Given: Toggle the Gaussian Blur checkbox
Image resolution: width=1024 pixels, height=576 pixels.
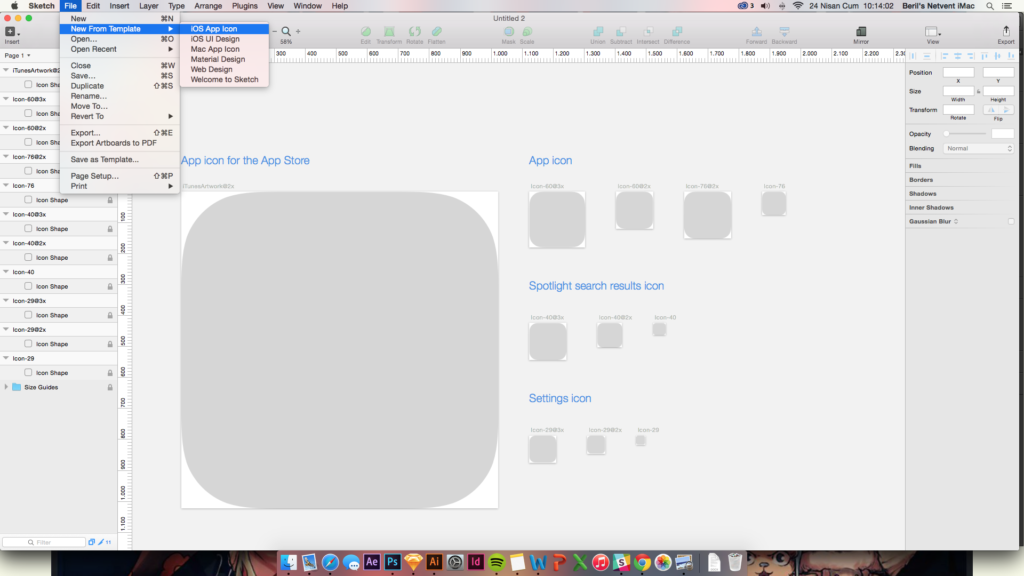Looking at the screenshot, I should pos(1011,221).
